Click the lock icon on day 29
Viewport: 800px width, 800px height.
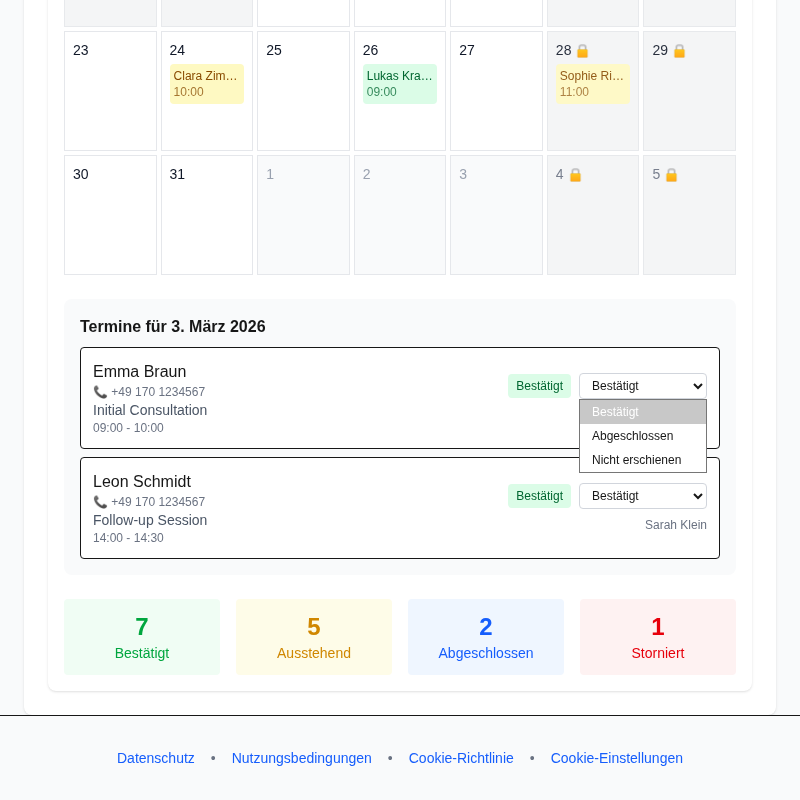678,50
